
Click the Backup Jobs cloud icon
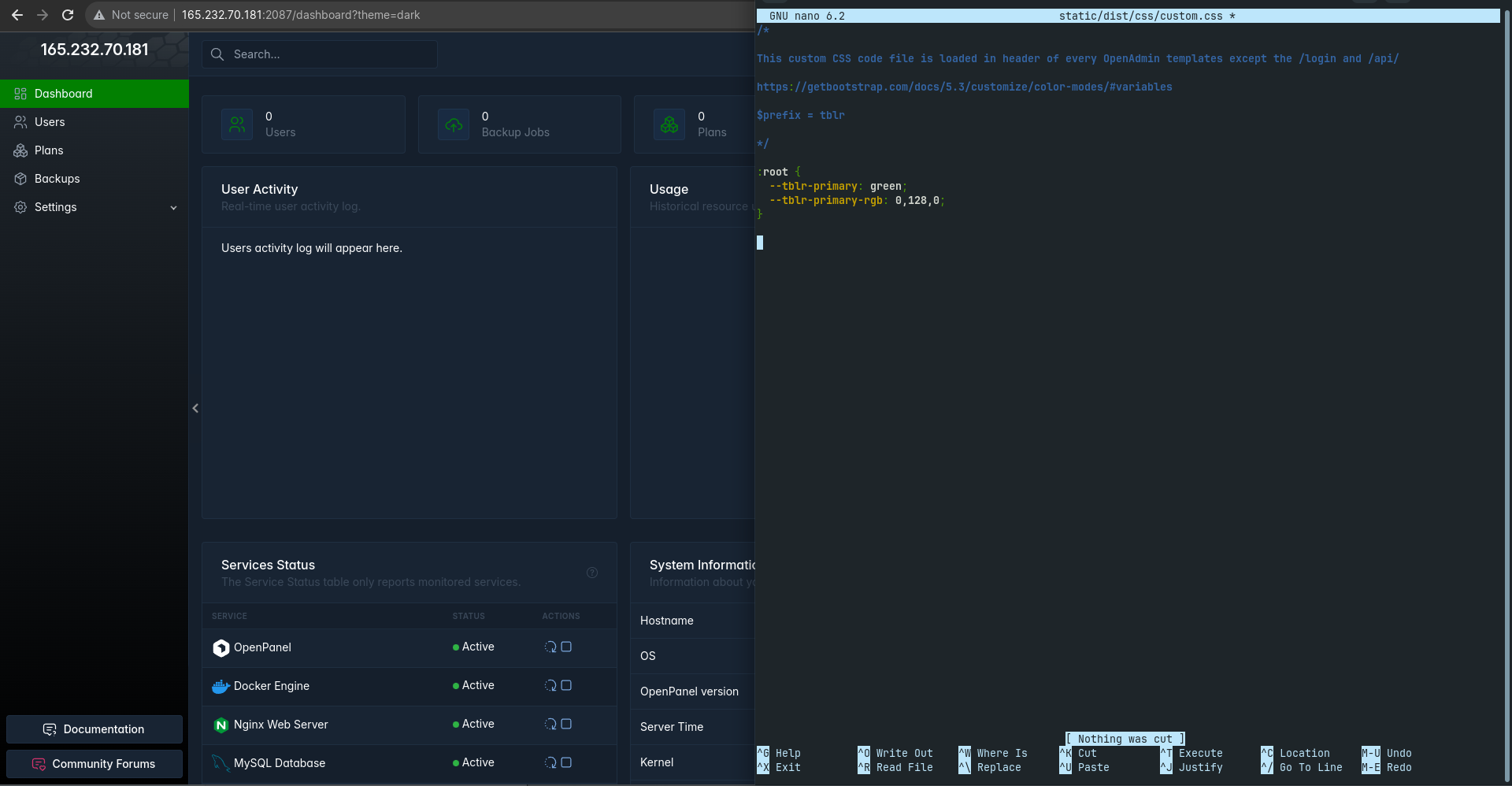(454, 124)
